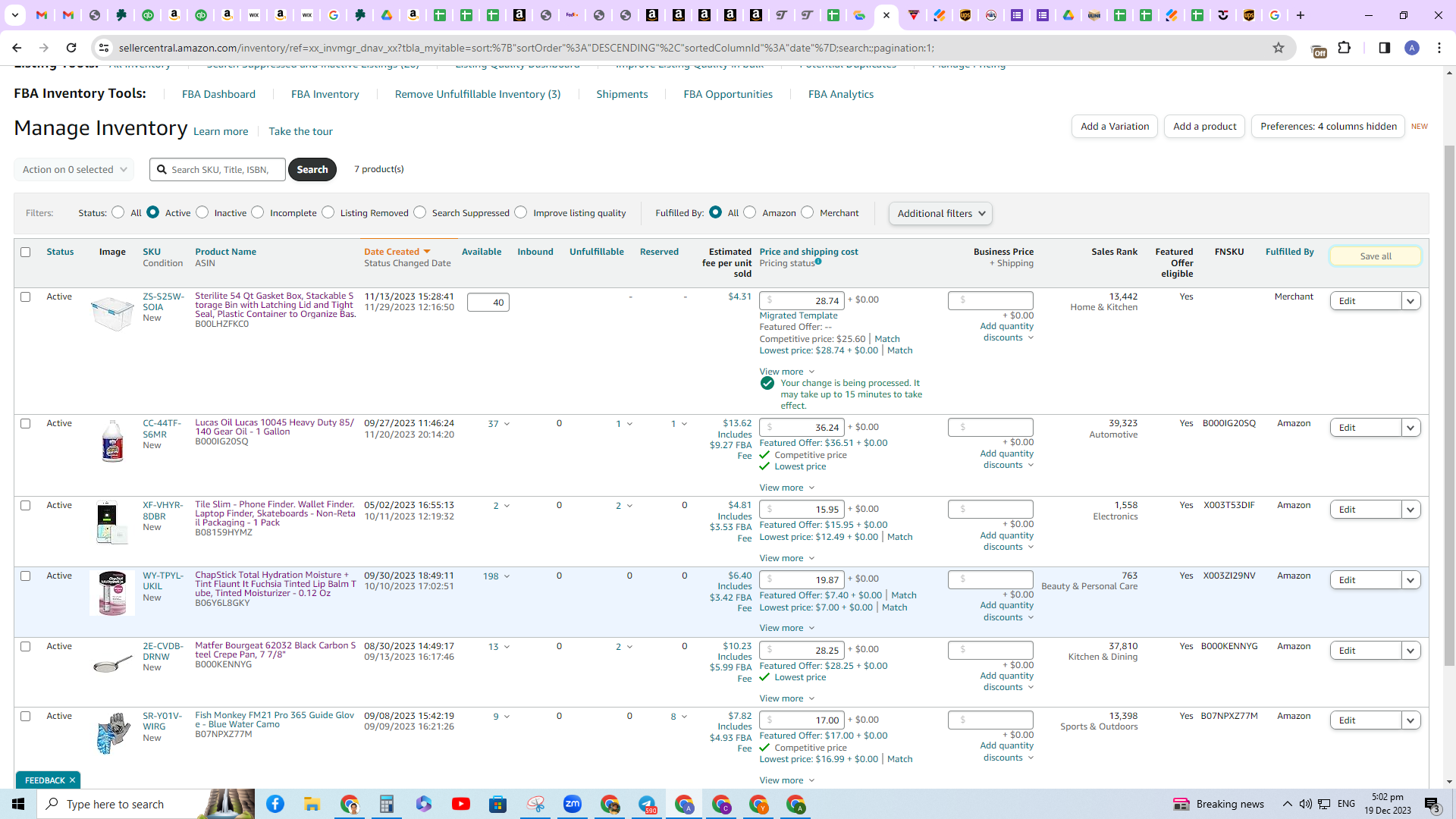Screen dimensions: 1456x819
Task: Open the Chrome extensions puzzle icon
Action: coord(1345,48)
